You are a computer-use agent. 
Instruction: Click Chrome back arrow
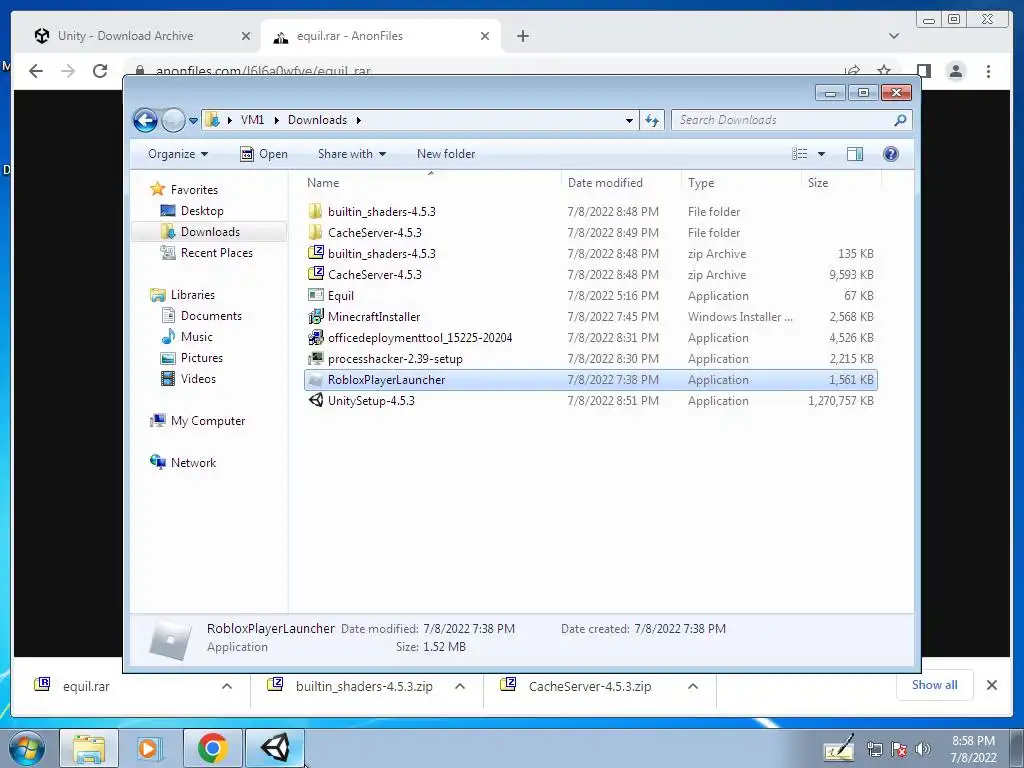pyautogui.click(x=36, y=71)
